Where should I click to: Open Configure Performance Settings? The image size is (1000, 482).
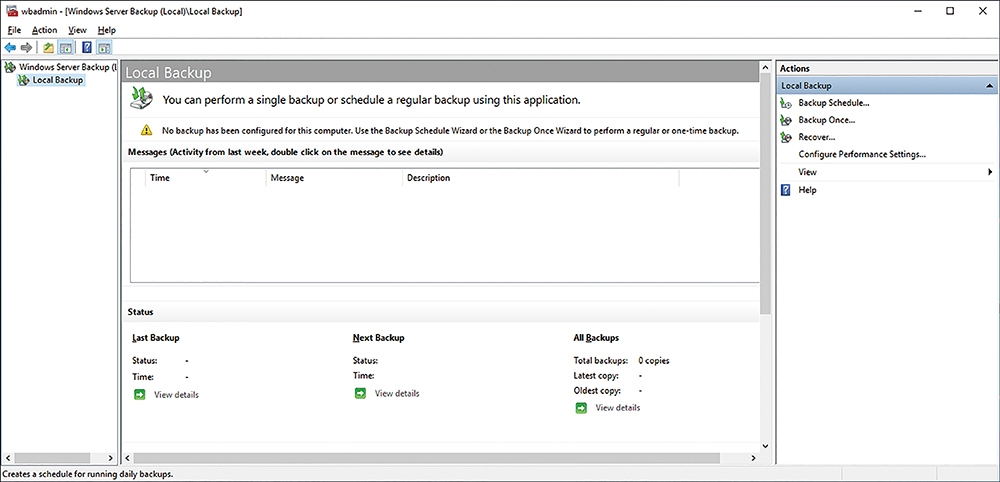point(862,154)
